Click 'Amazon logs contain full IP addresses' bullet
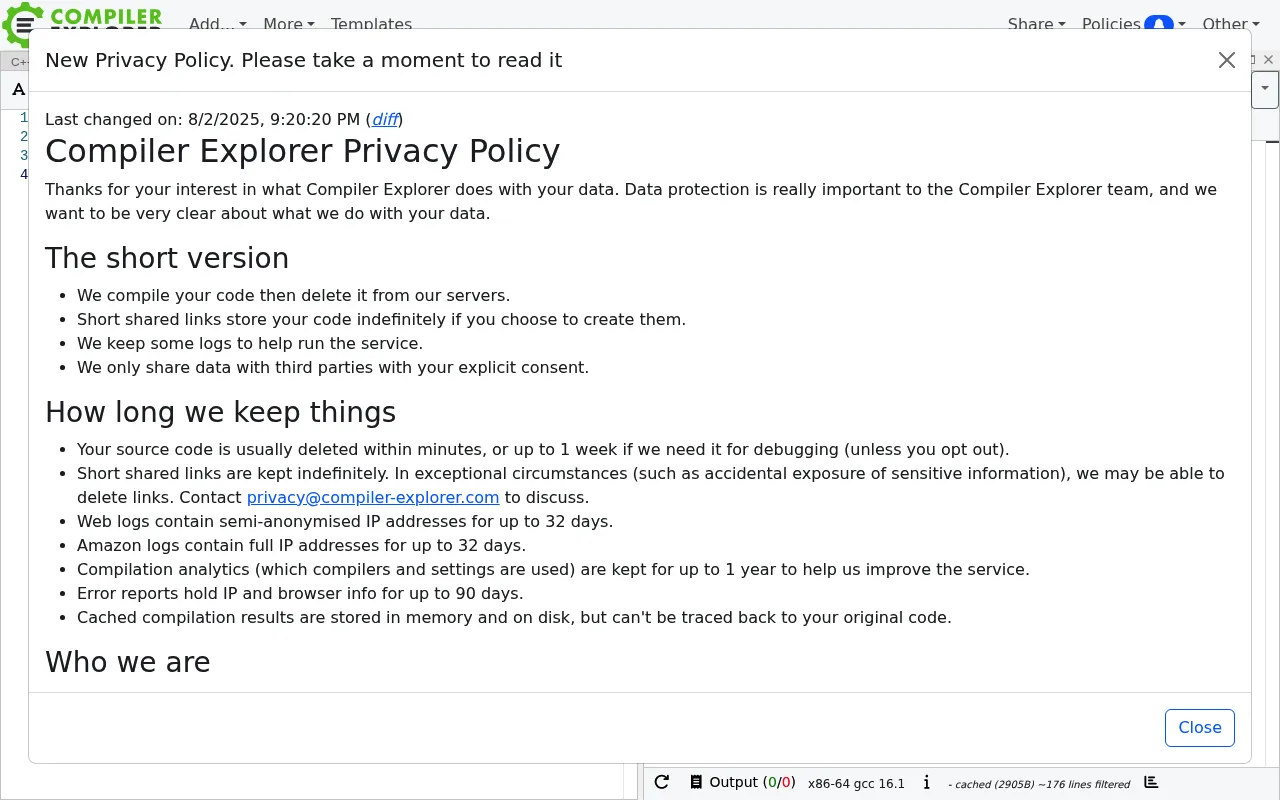 point(301,545)
